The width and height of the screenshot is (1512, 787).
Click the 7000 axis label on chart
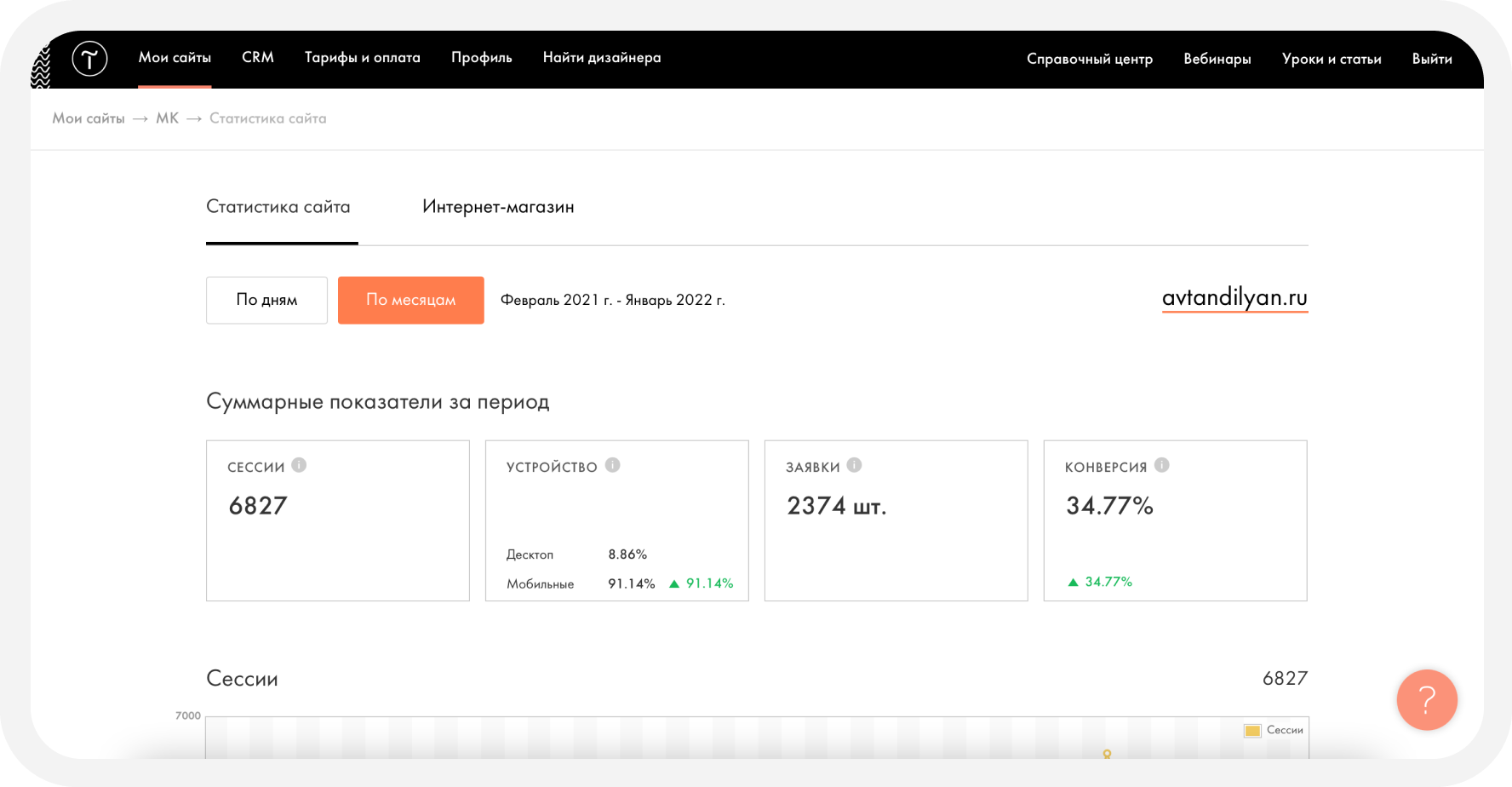[x=188, y=715]
